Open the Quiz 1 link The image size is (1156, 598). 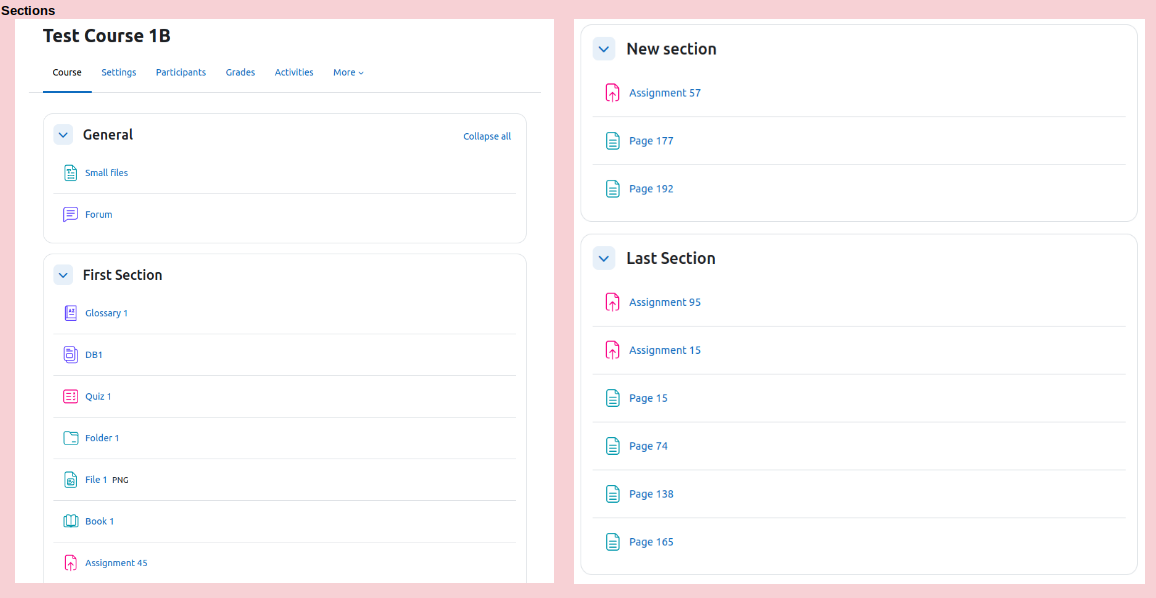pyautogui.click(x=98, y=396)
